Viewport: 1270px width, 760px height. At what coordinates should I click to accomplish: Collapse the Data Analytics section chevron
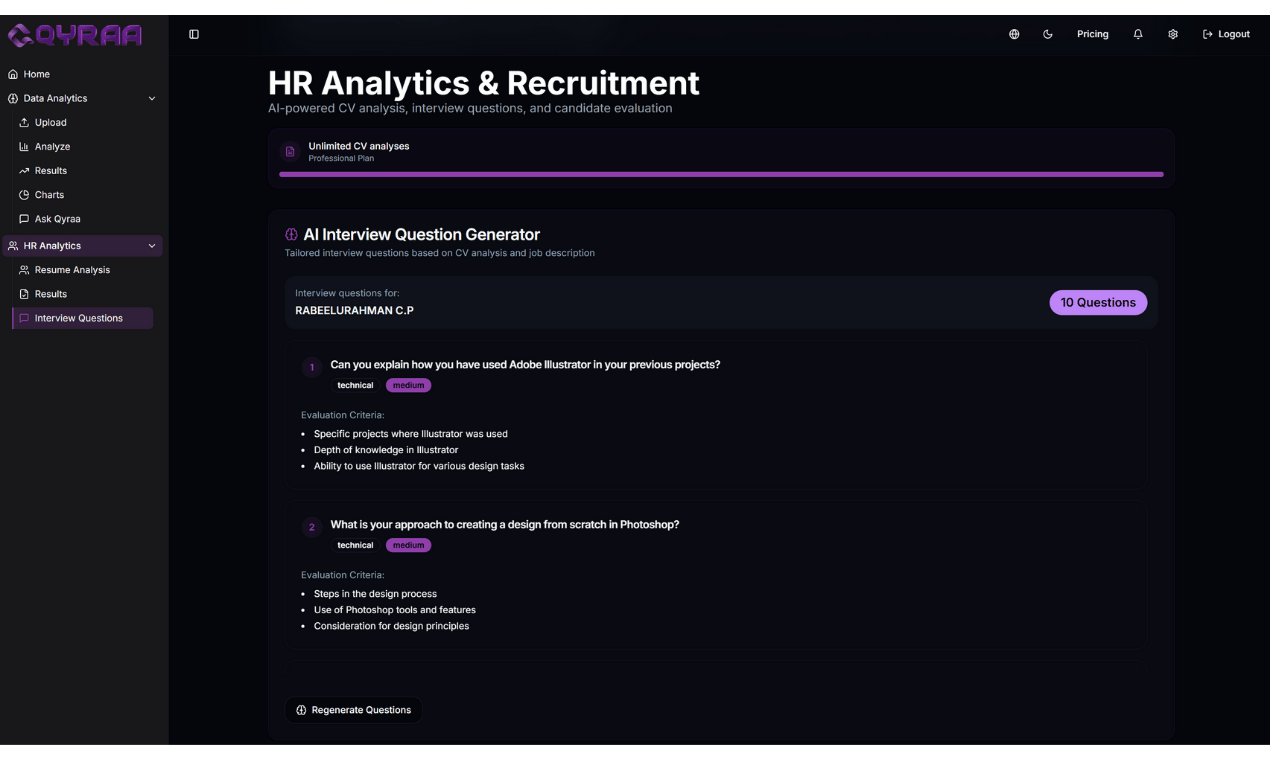pos(152,98)
